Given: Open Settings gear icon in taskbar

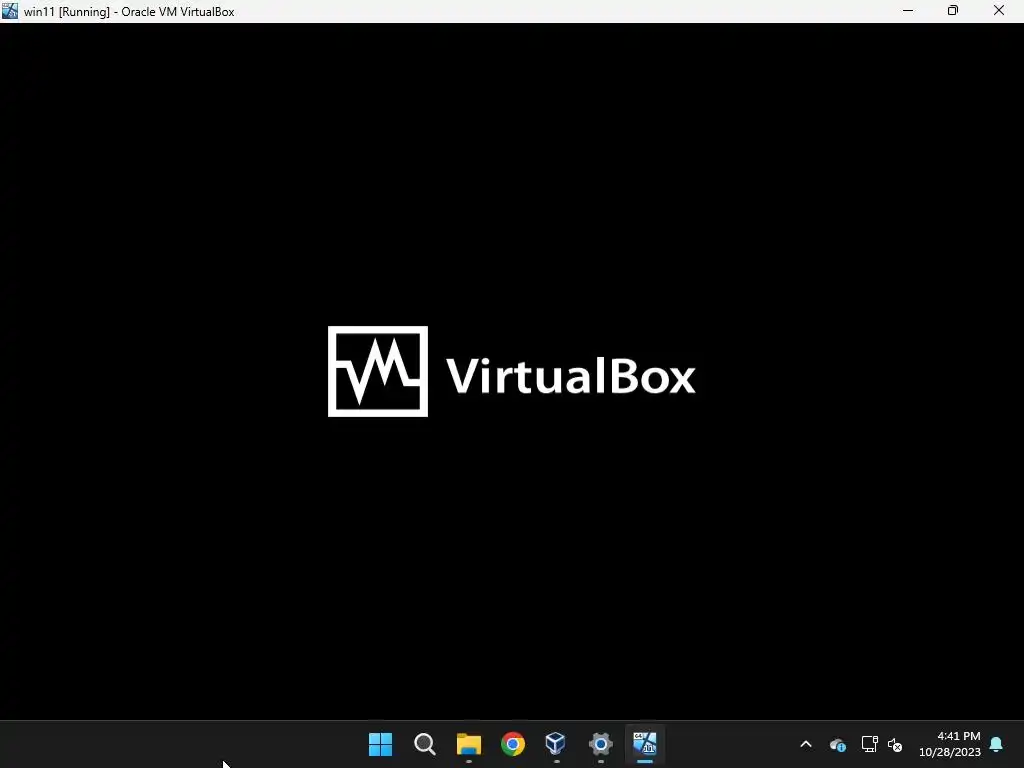Looking at the screenshot, I should click(600, 744).
